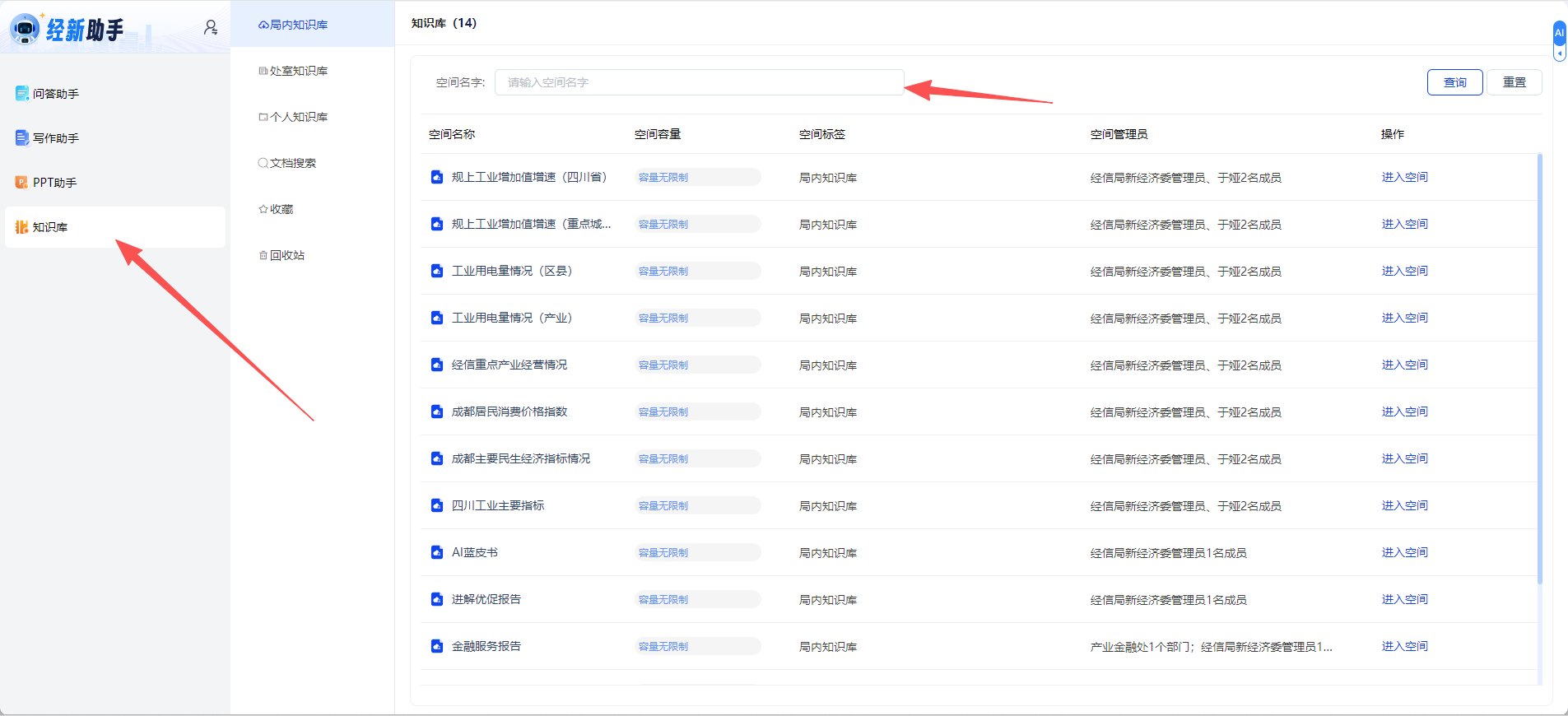Click 进入空间 for 进解优促报告
Viewport: 1568px width, 716px height.
click(1404, 599)
